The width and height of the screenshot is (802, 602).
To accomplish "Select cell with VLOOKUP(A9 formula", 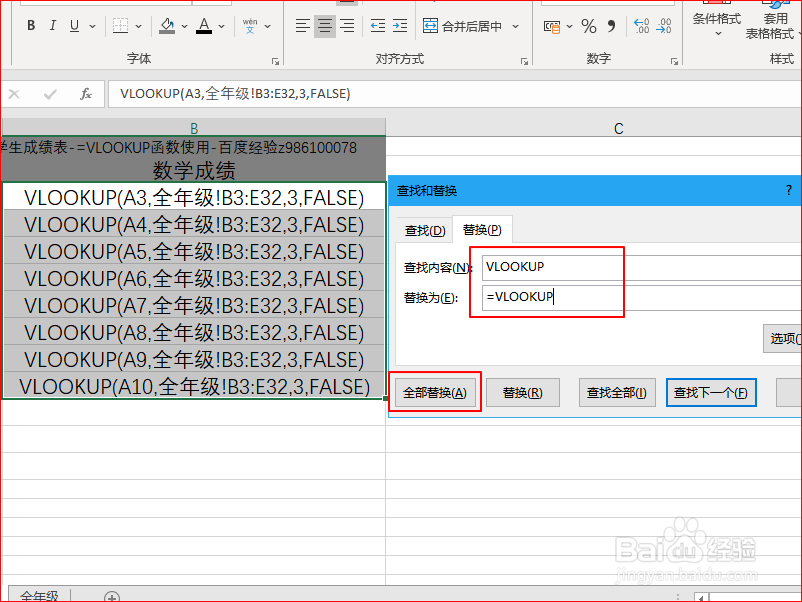I will (x=193, y=360).
